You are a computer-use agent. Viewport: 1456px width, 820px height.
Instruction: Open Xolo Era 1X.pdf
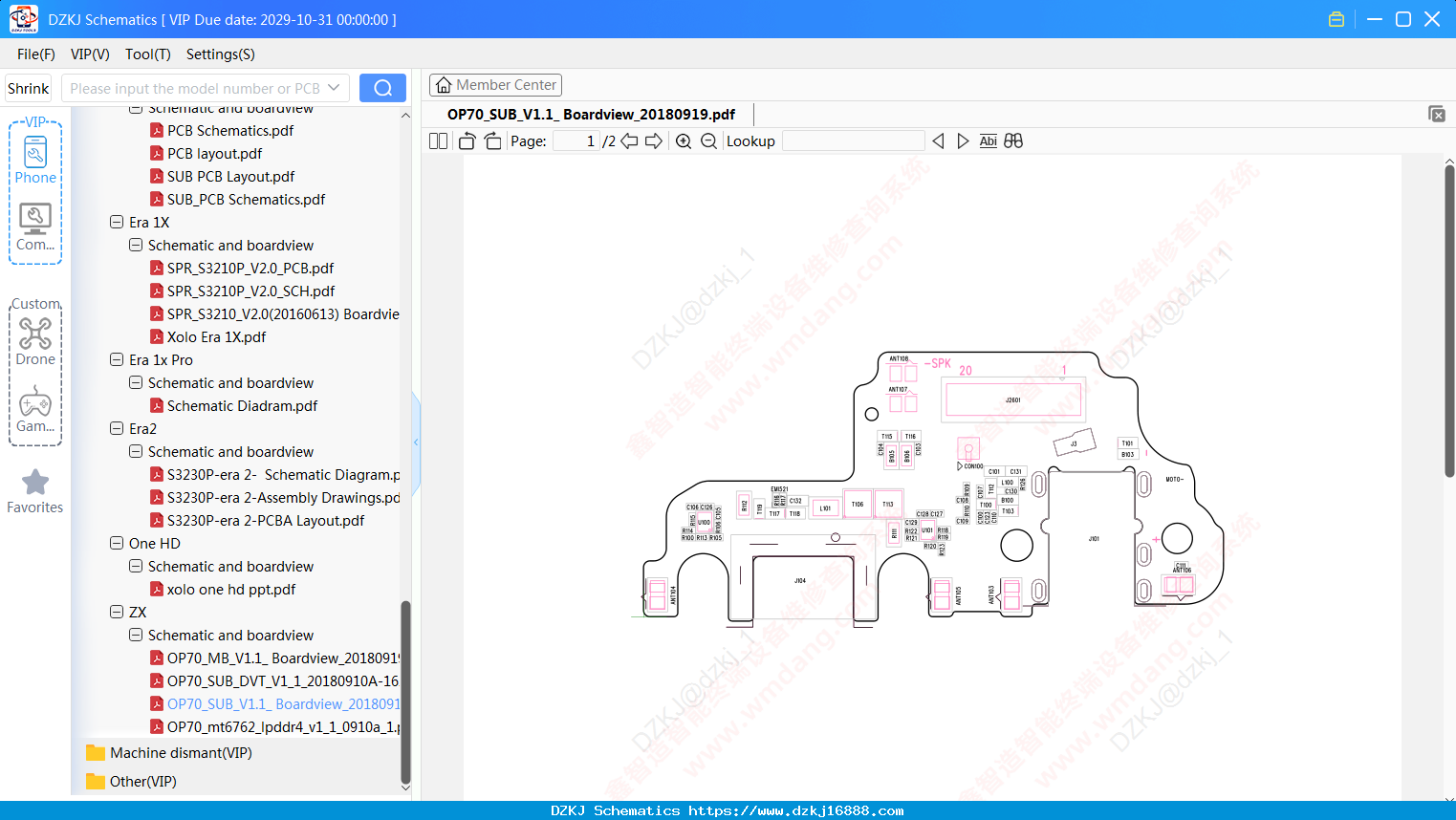(x=208, y=337)
